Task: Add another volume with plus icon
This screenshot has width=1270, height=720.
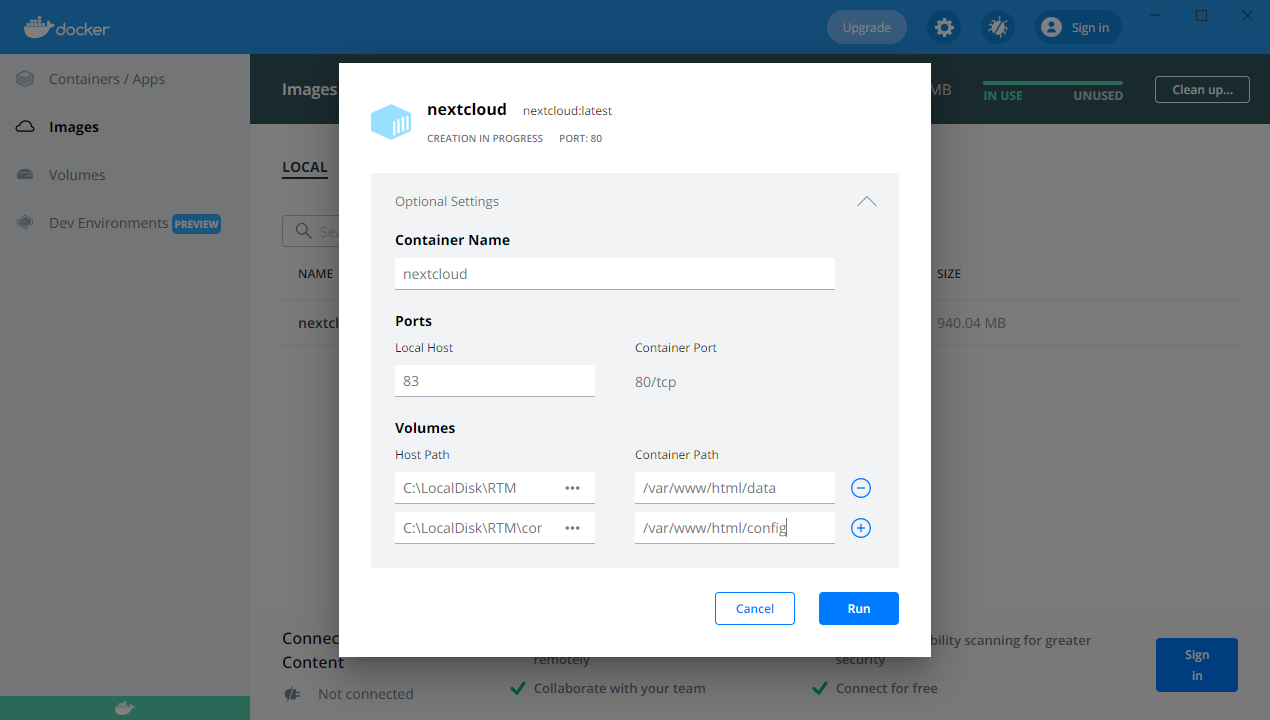Action: pos(861,528)
